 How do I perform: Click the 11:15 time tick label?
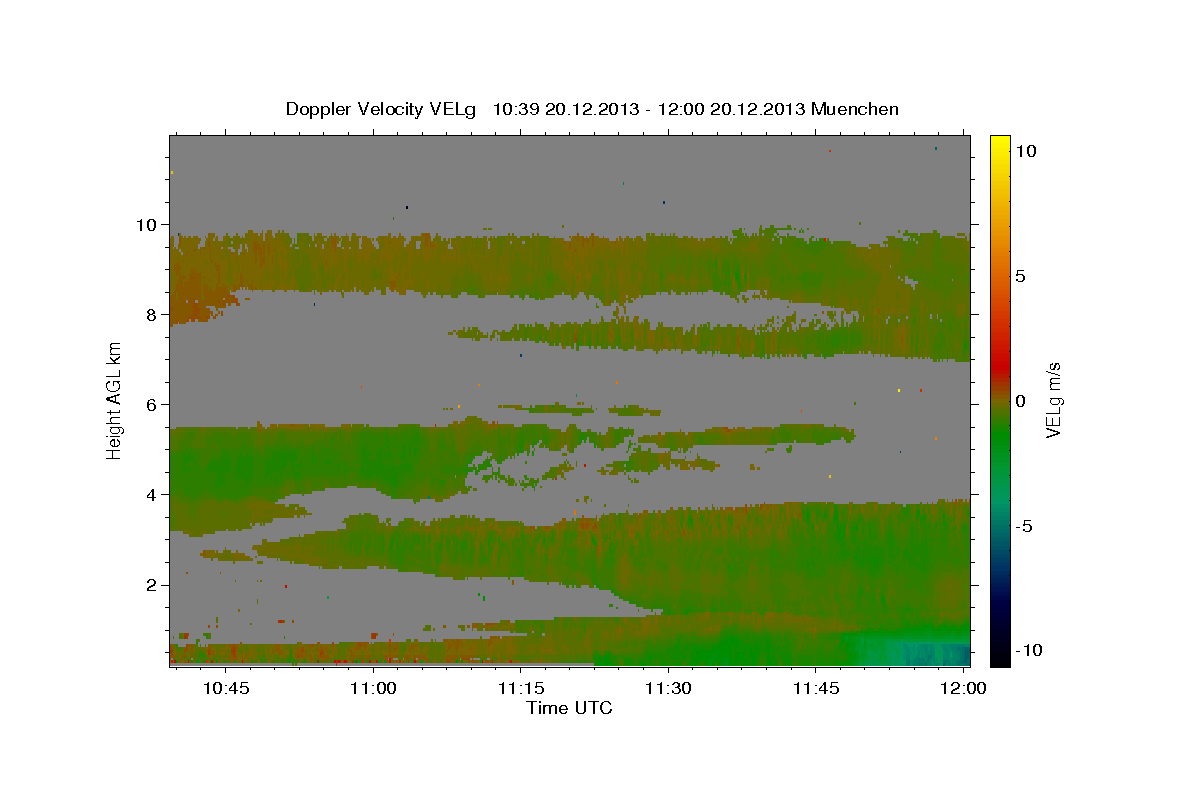coord(520,688)
